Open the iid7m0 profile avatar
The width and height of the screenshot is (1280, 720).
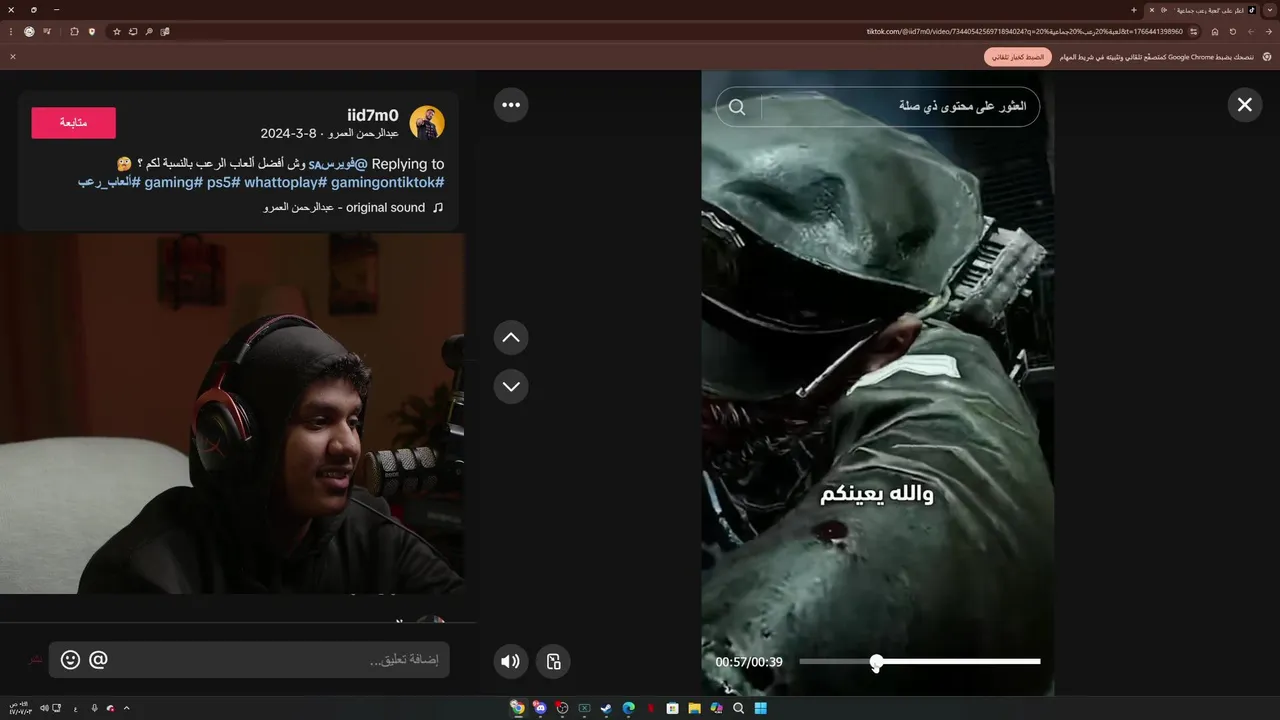(427, 123)
